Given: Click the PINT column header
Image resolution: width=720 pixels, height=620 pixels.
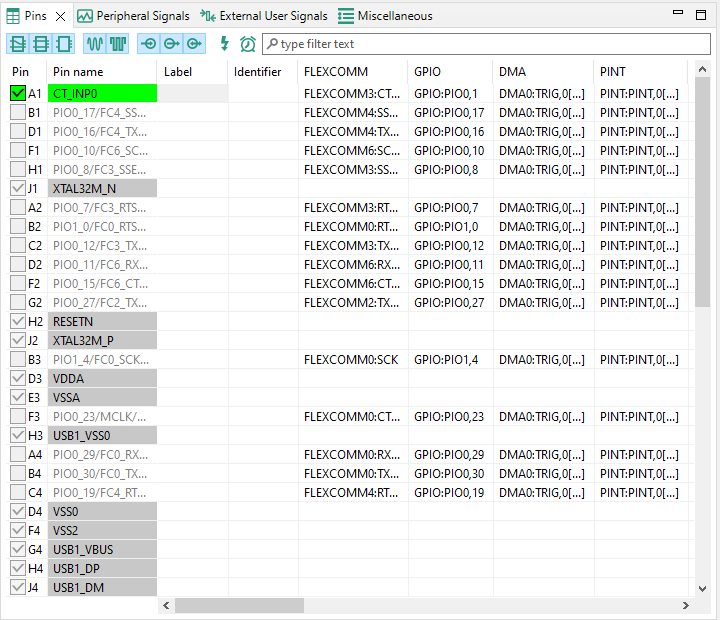Looking at the screenshot, I should pyautogui.click(x=641, y=72).
